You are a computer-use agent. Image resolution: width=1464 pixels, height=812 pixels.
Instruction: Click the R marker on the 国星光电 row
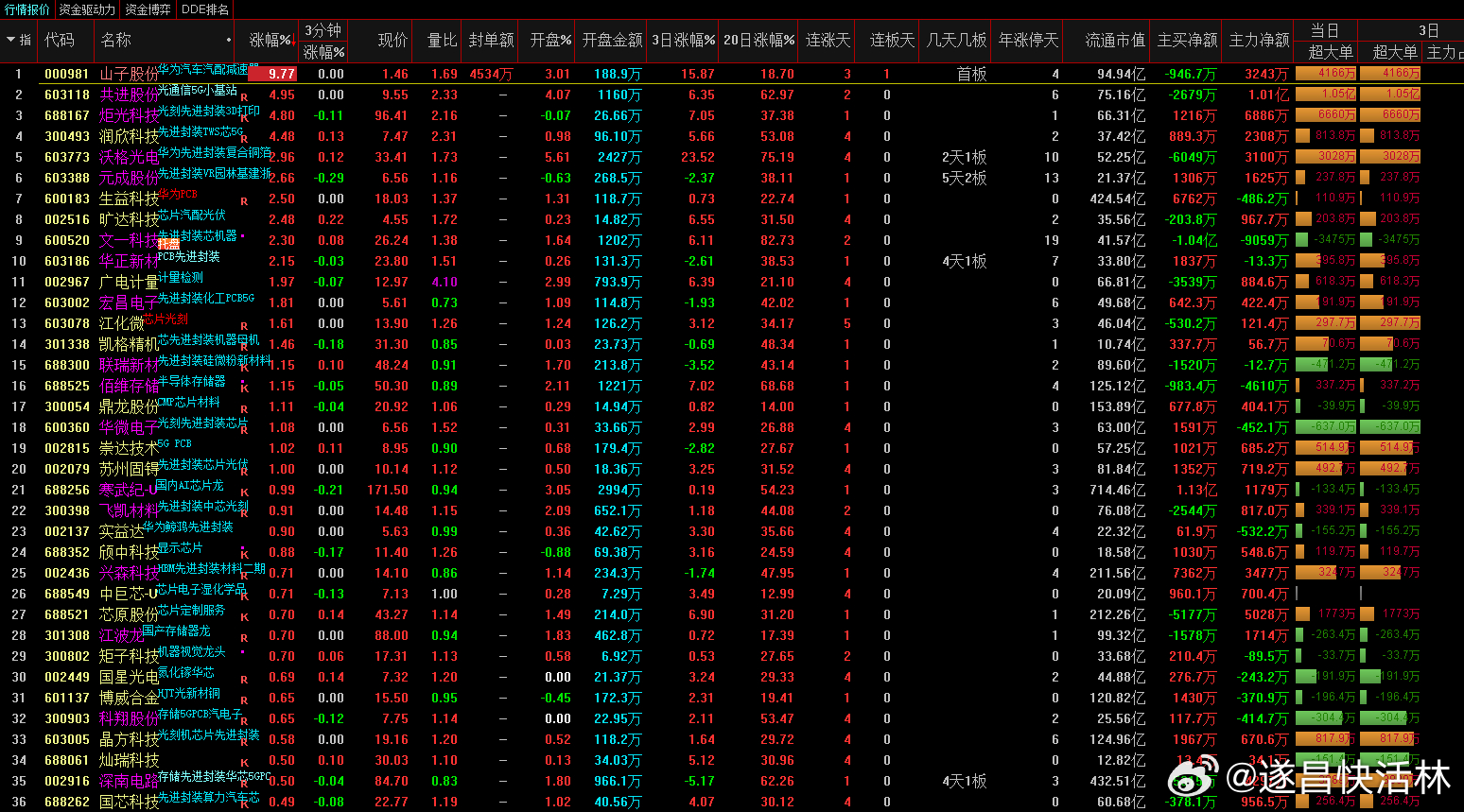point(245,680)
